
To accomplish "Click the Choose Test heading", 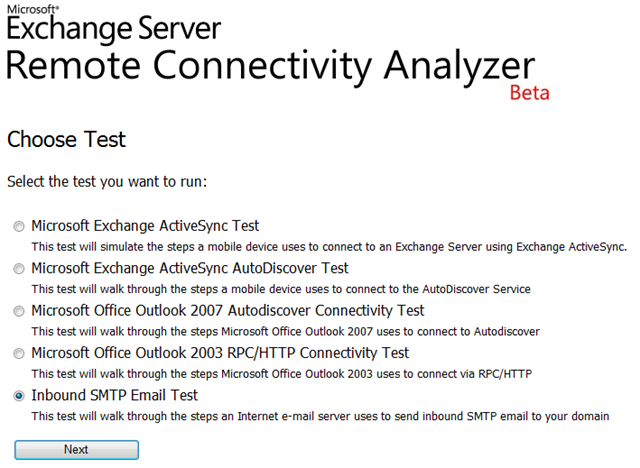I will (x=66, y=140).
